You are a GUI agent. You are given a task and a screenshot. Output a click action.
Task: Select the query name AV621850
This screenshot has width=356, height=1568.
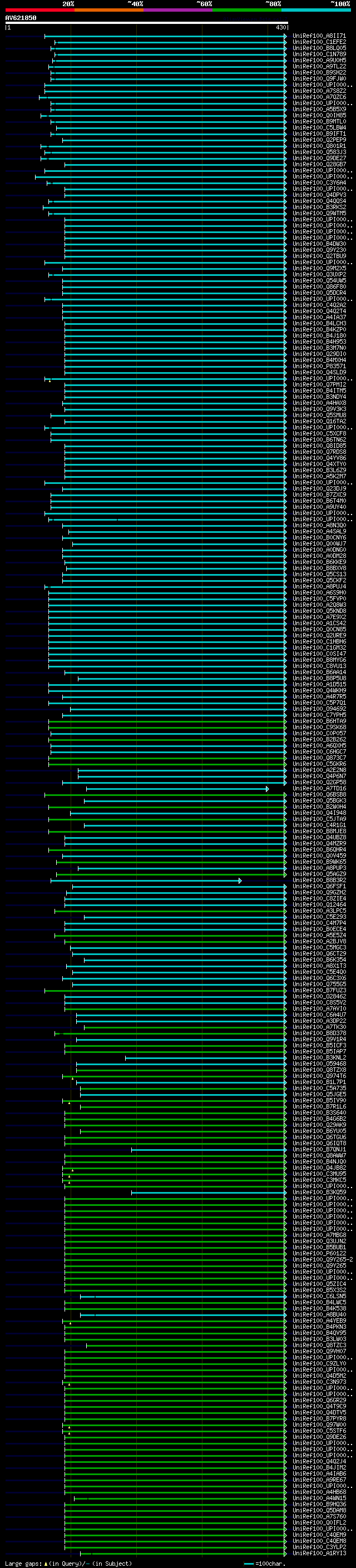coord(21,18)
